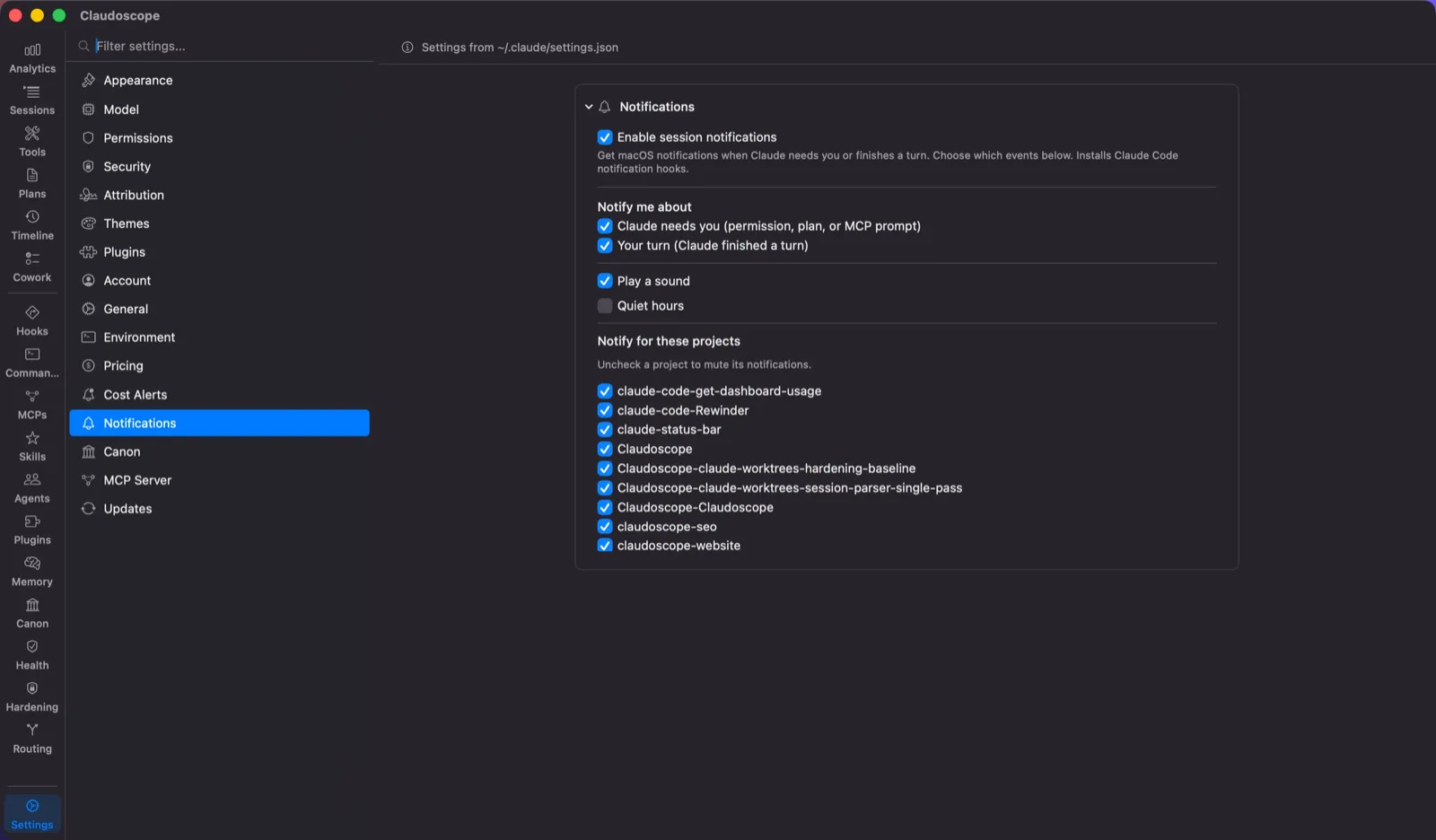Open the Hardening view in the sidebar

pos(32,697)
